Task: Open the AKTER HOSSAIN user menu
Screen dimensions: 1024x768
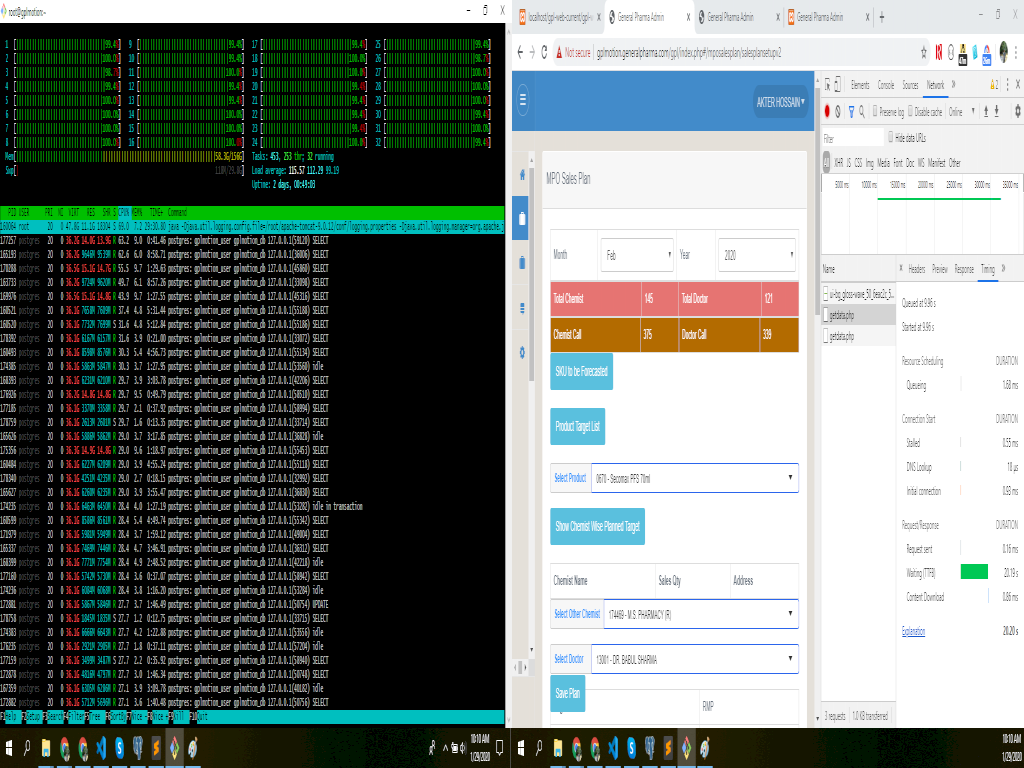Action: click(780, 102)
